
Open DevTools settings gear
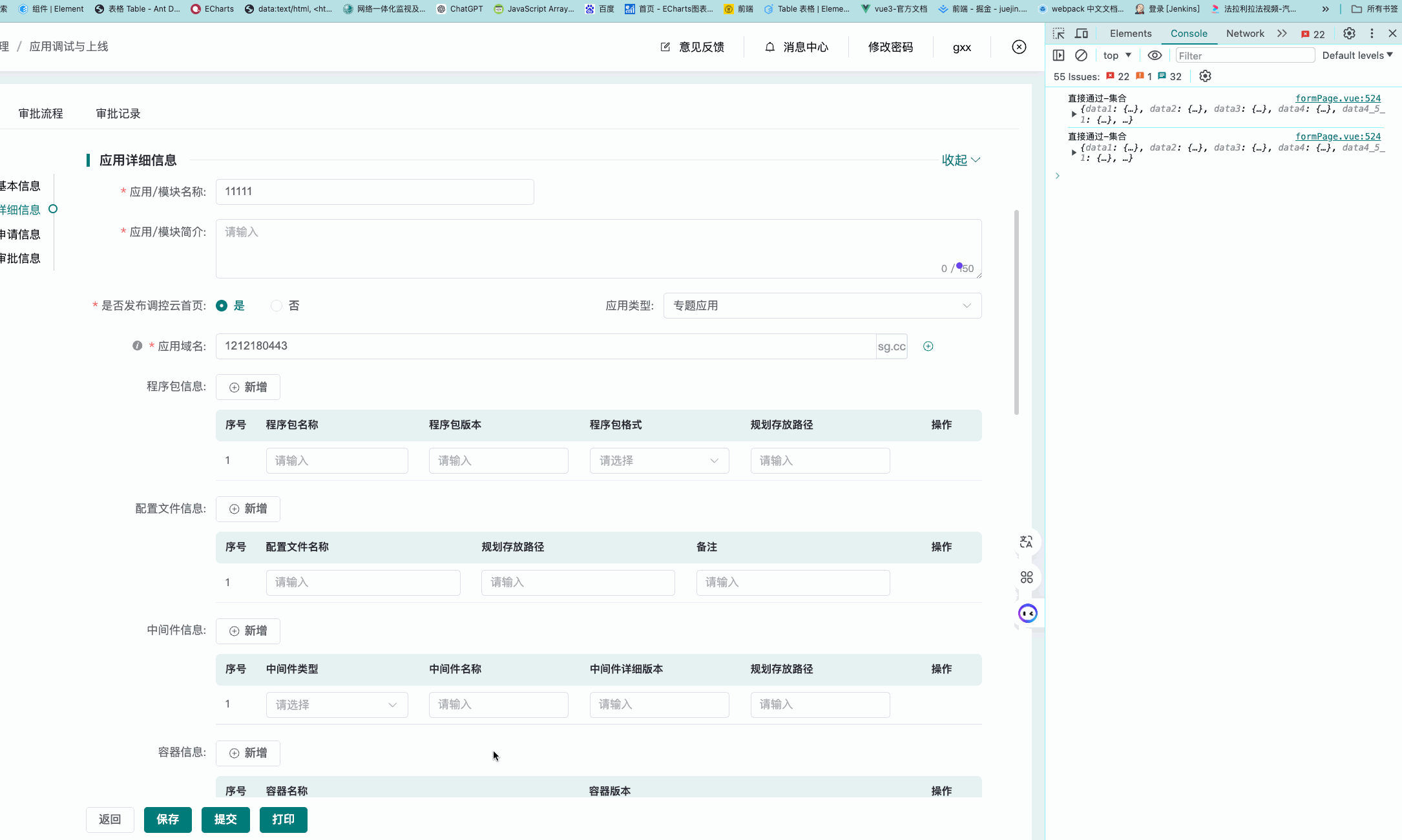click(x=1349, y=33)
